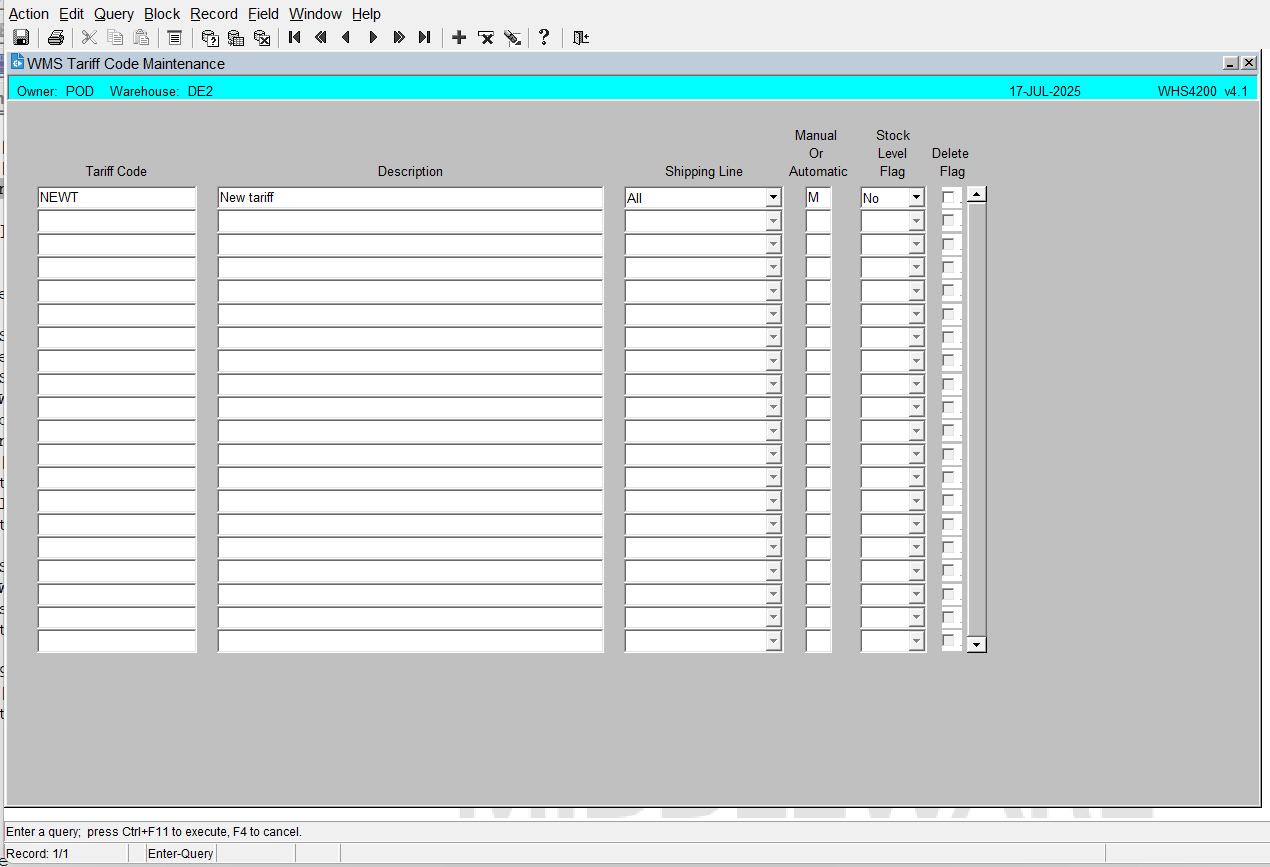Click the Copy icon in toolbar

click(x=115, y=38)
